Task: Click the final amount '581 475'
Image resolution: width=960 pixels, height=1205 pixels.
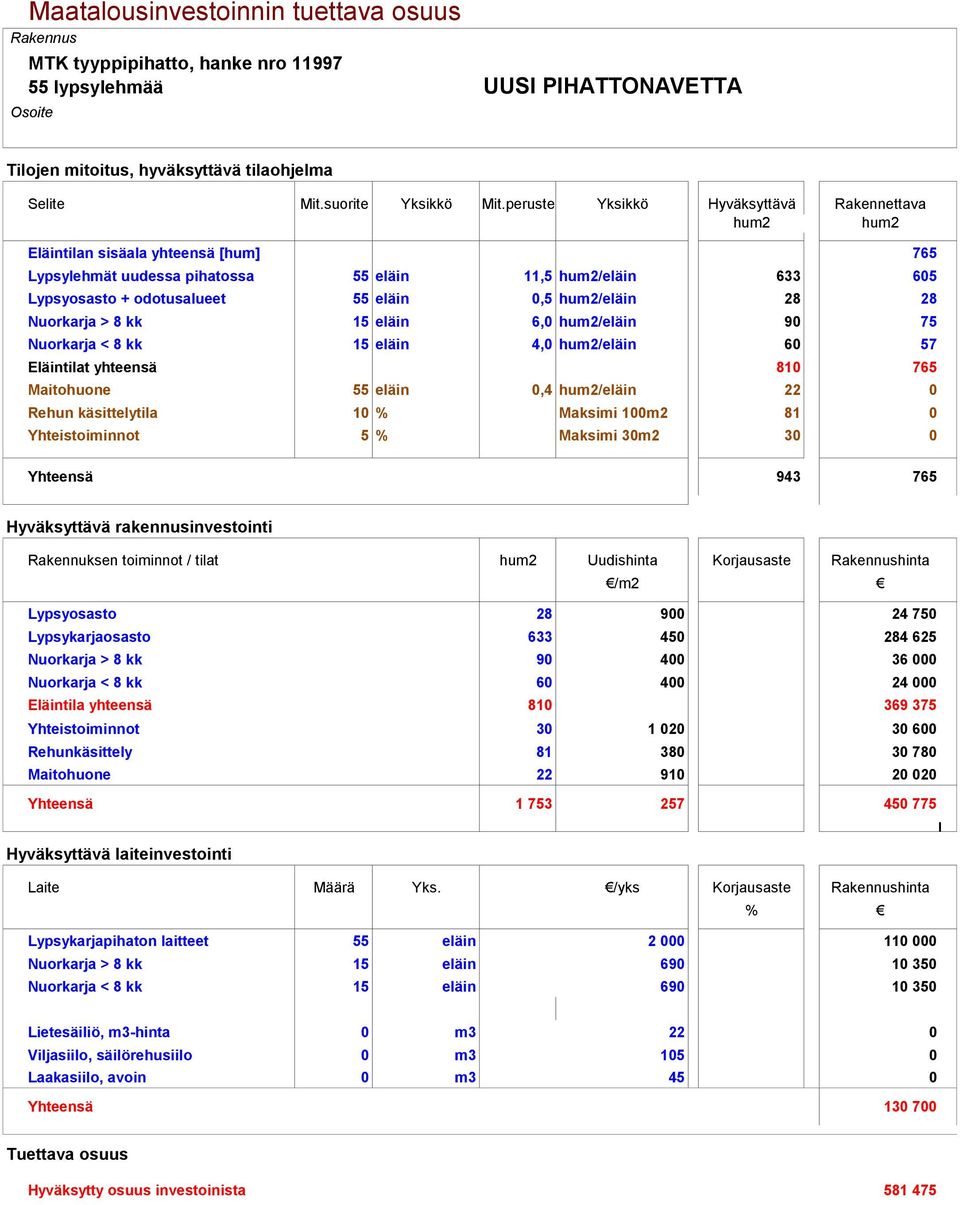Action: (910, 1191)
